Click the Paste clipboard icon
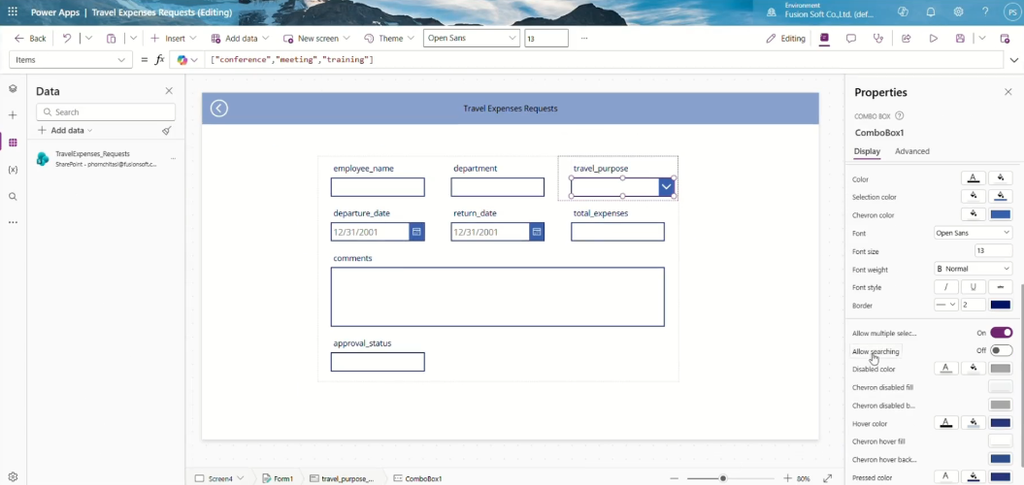Viewport: 1024px width, 485px height. [111, 39]
